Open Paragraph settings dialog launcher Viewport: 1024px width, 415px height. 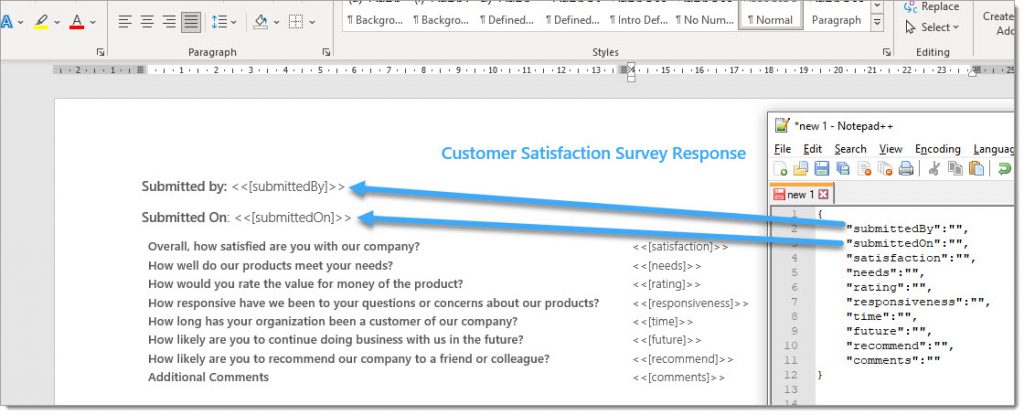(x=327, y=52)
